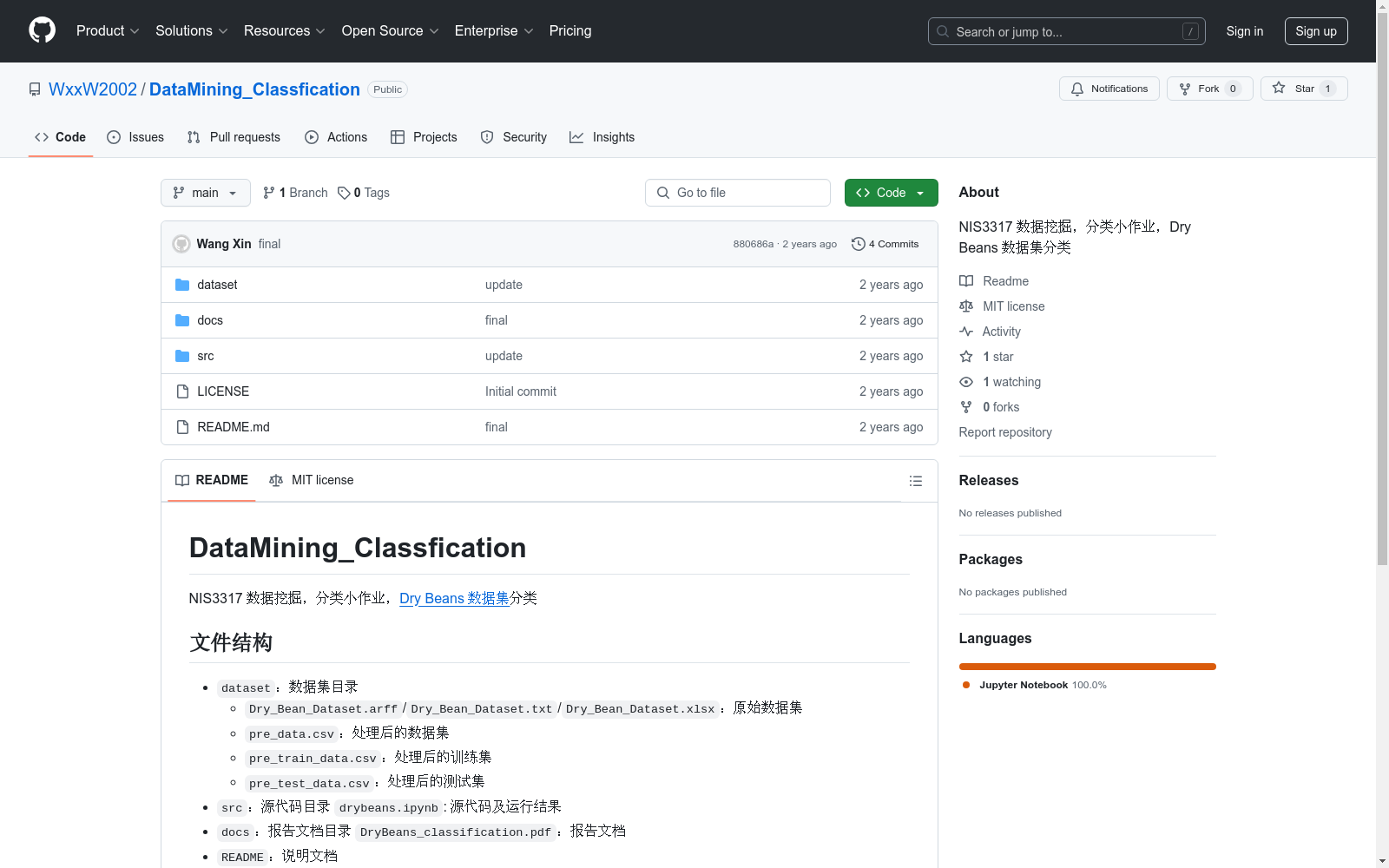Click Report repository link
Viewport: 1389px width, 868px height.
(x=1005, y=432)
